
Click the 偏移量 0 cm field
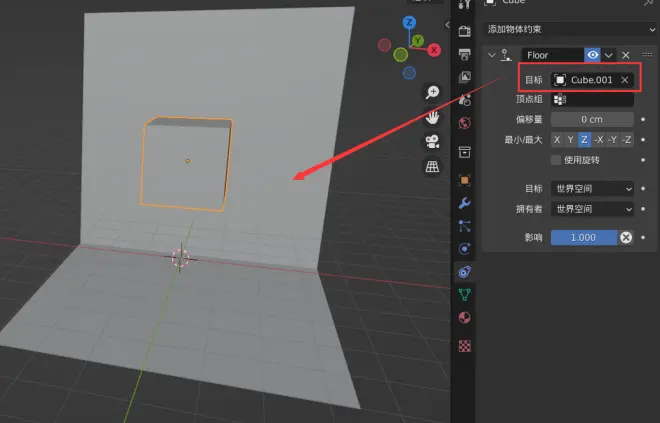(x=592, y=120)
